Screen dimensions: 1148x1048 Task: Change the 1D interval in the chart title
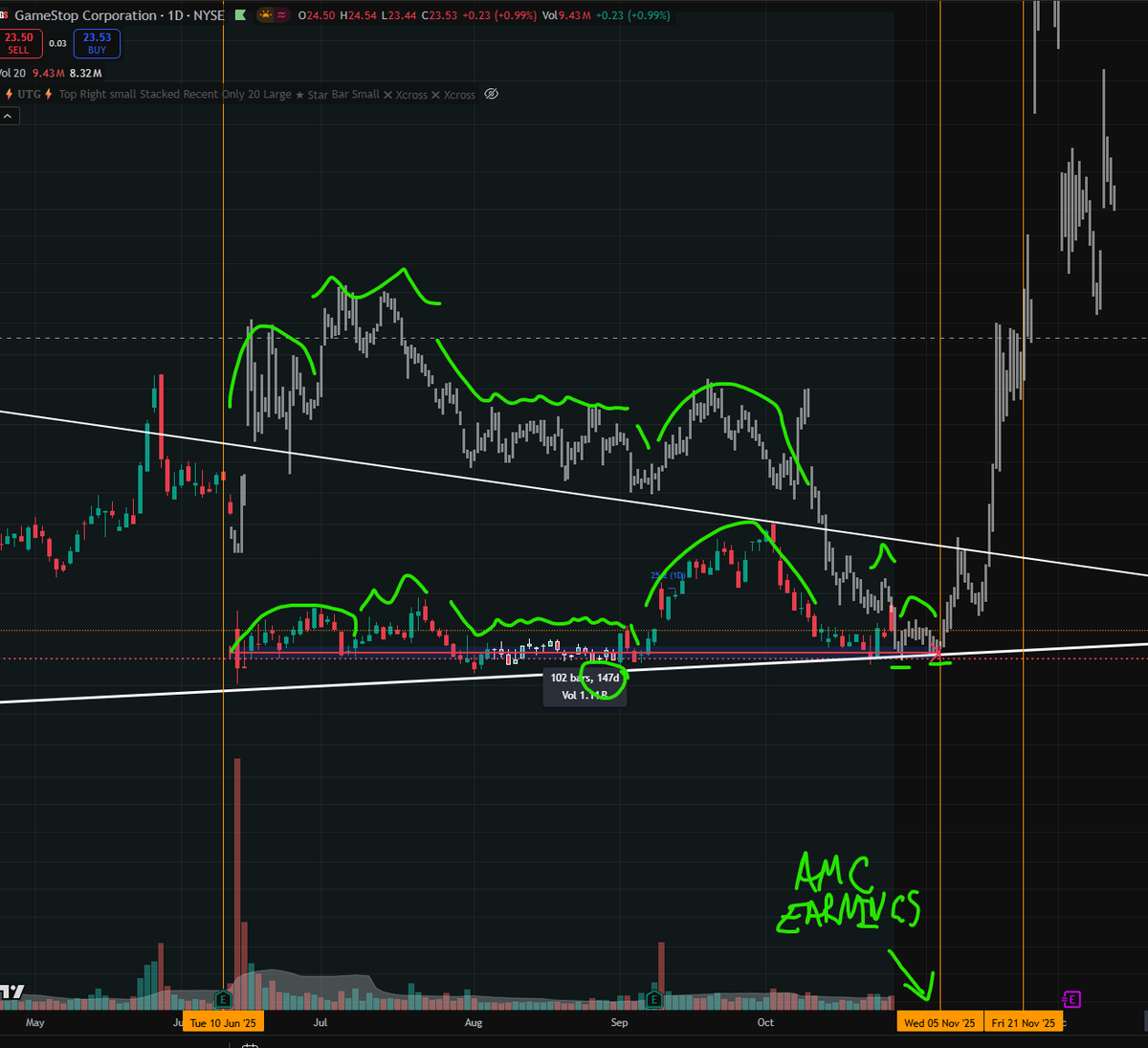tap(176, 15)
